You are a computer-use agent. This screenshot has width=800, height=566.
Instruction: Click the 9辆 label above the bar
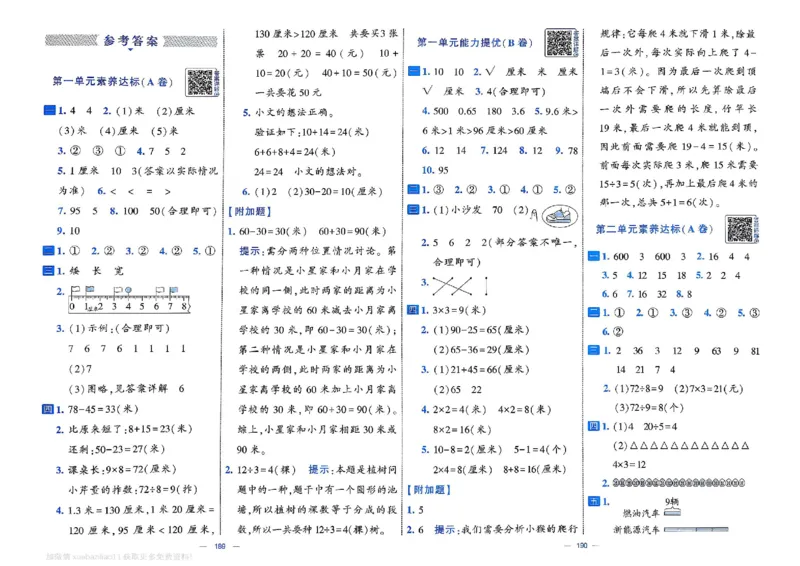point(672,502)
